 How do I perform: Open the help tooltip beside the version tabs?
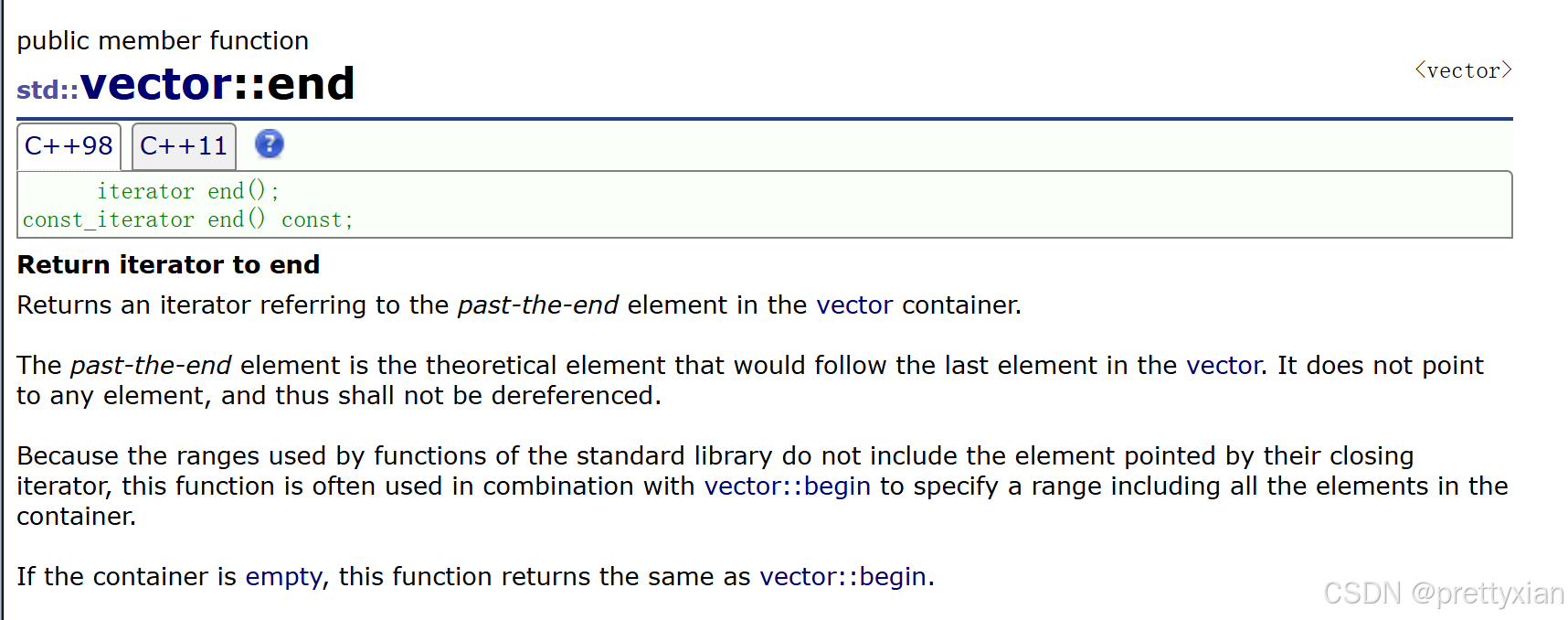click(x=269, y=144)
